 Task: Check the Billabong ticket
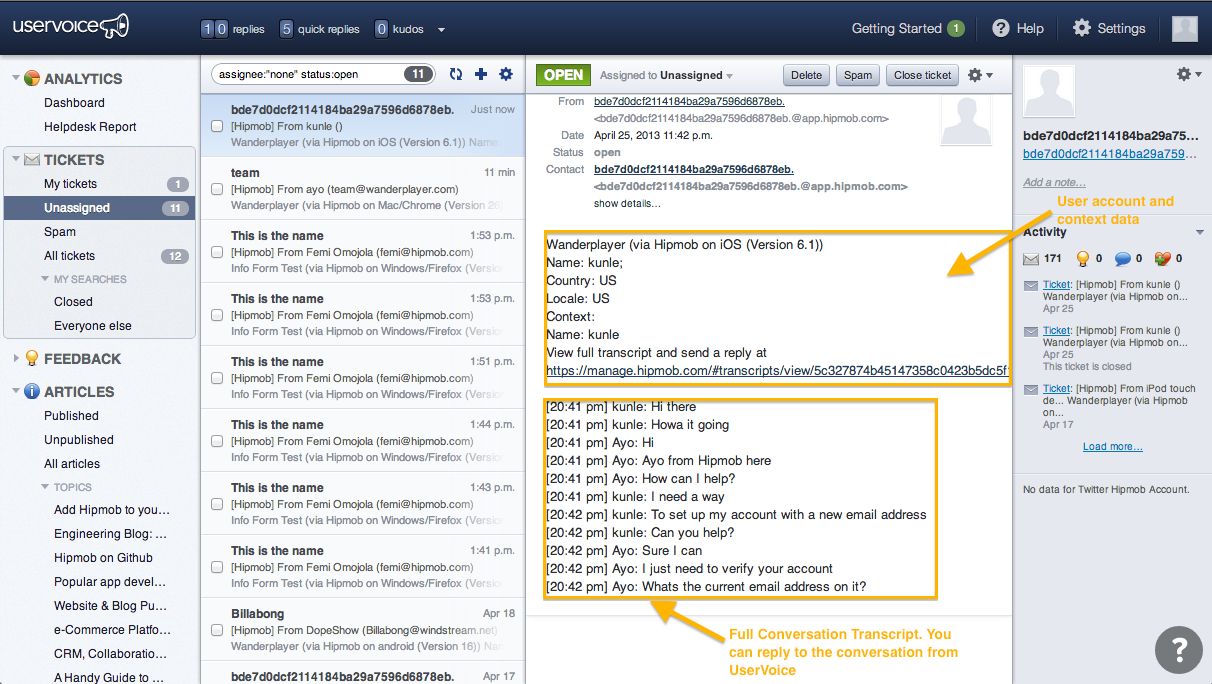[x=217, y=630]
